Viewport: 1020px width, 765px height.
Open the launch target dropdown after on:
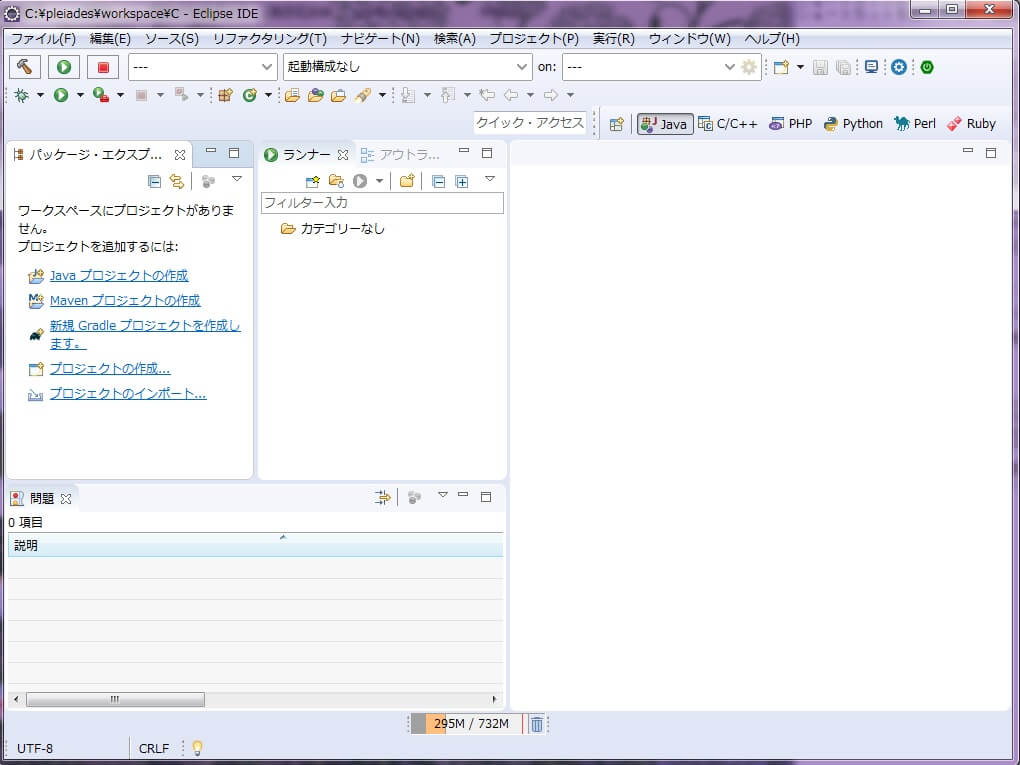point(650,67)
